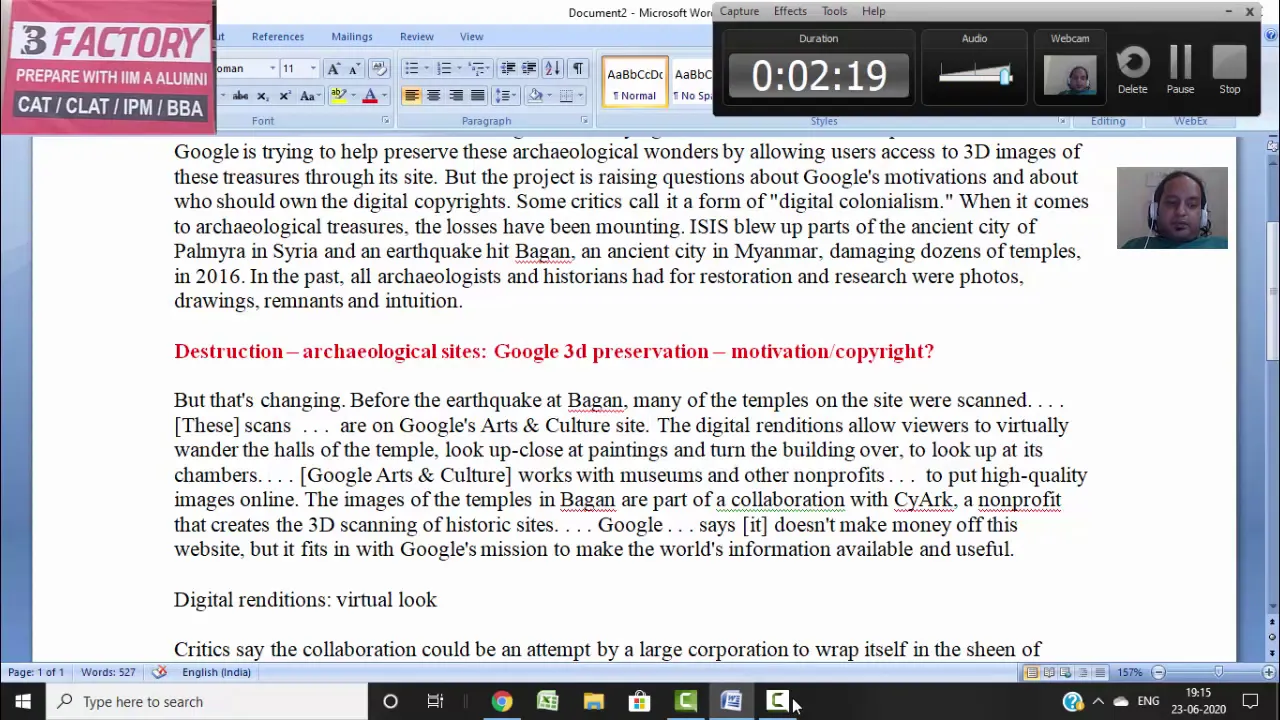Open Task View on the taskbar

tap(435, 701)
